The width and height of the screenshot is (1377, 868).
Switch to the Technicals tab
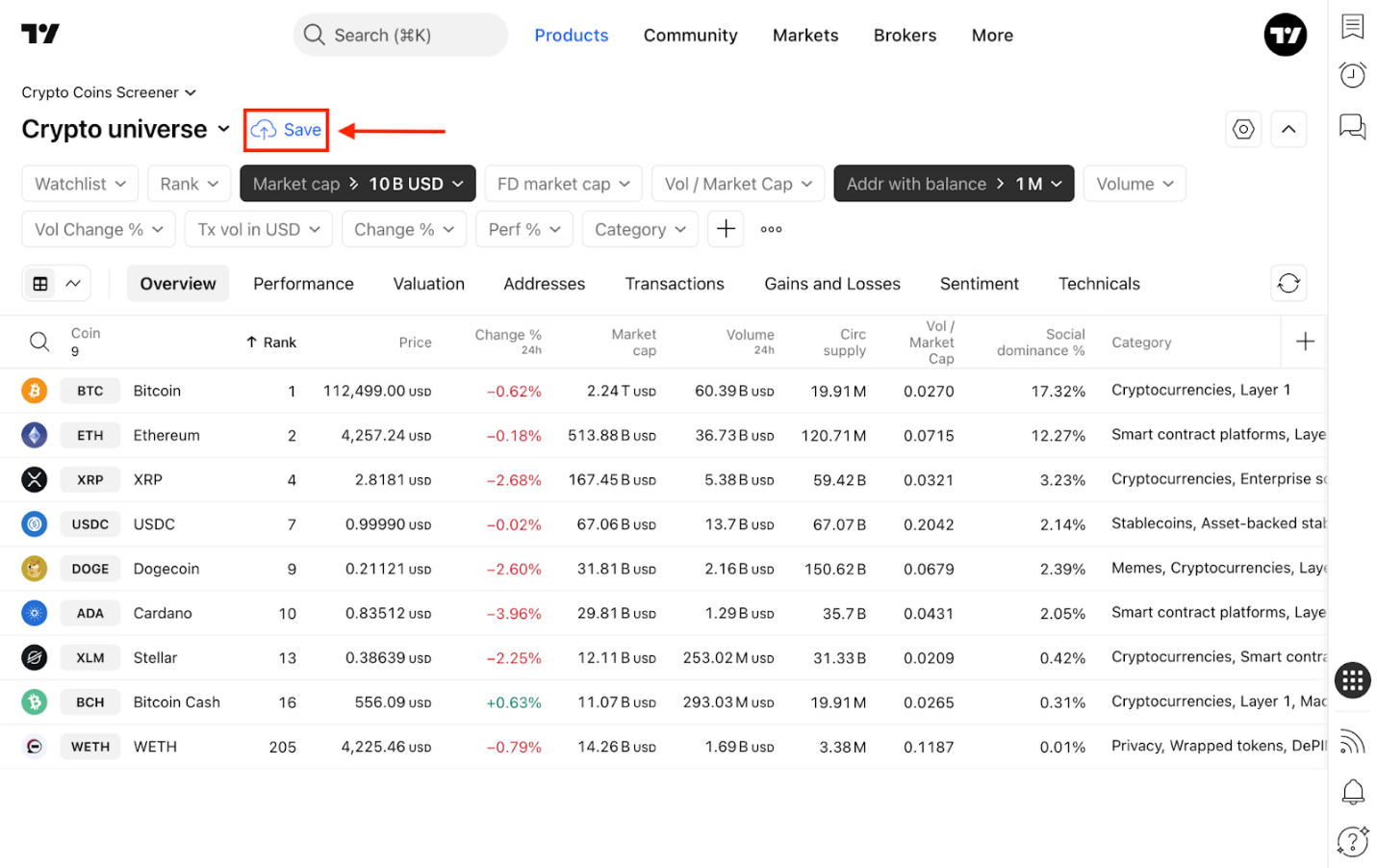pyautogui.click(x=1099, y=284)
